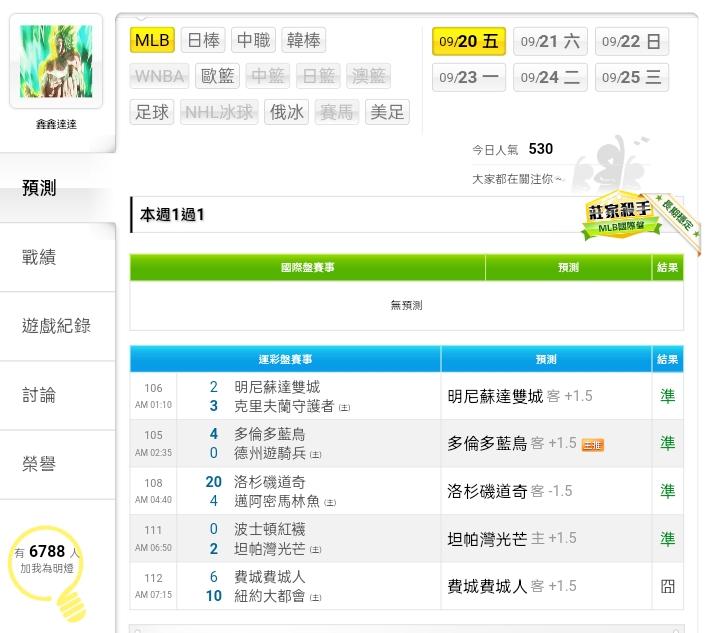Select the 俄冰 category tab
This screenshot has height=633, width=720.
point(287,112)
